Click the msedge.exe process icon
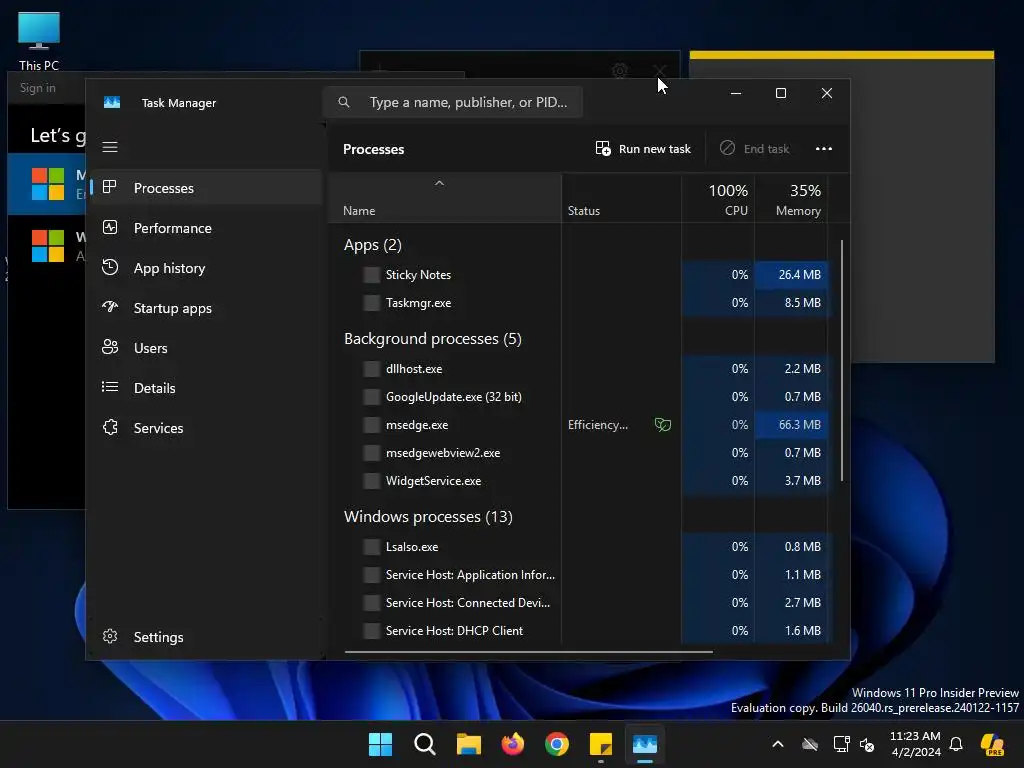 click(x=372, y=425)
